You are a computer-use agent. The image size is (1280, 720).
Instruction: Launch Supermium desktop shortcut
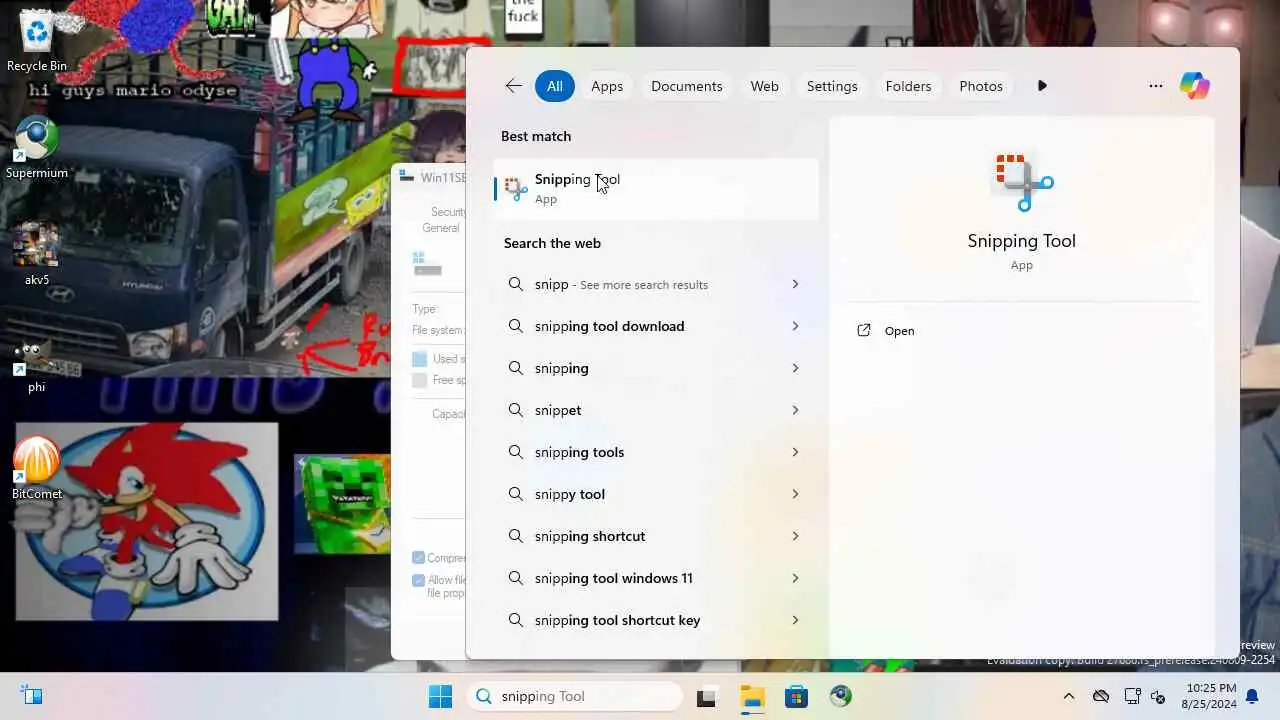coord(37,149)
